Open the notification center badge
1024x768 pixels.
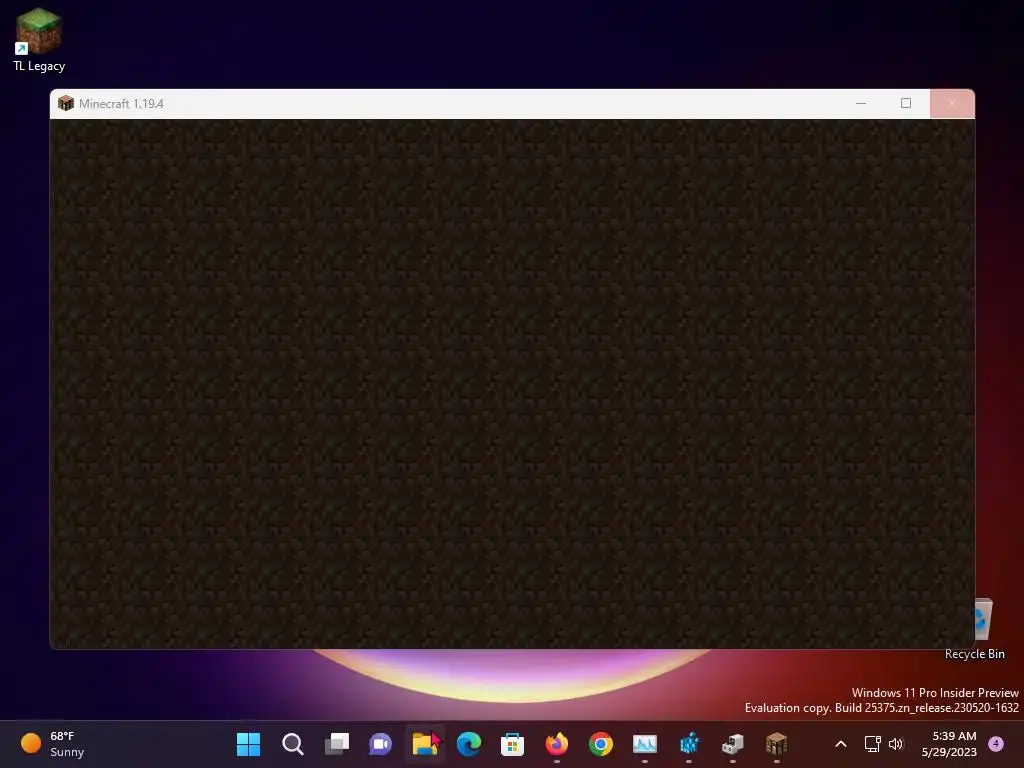tap(996, 743)
